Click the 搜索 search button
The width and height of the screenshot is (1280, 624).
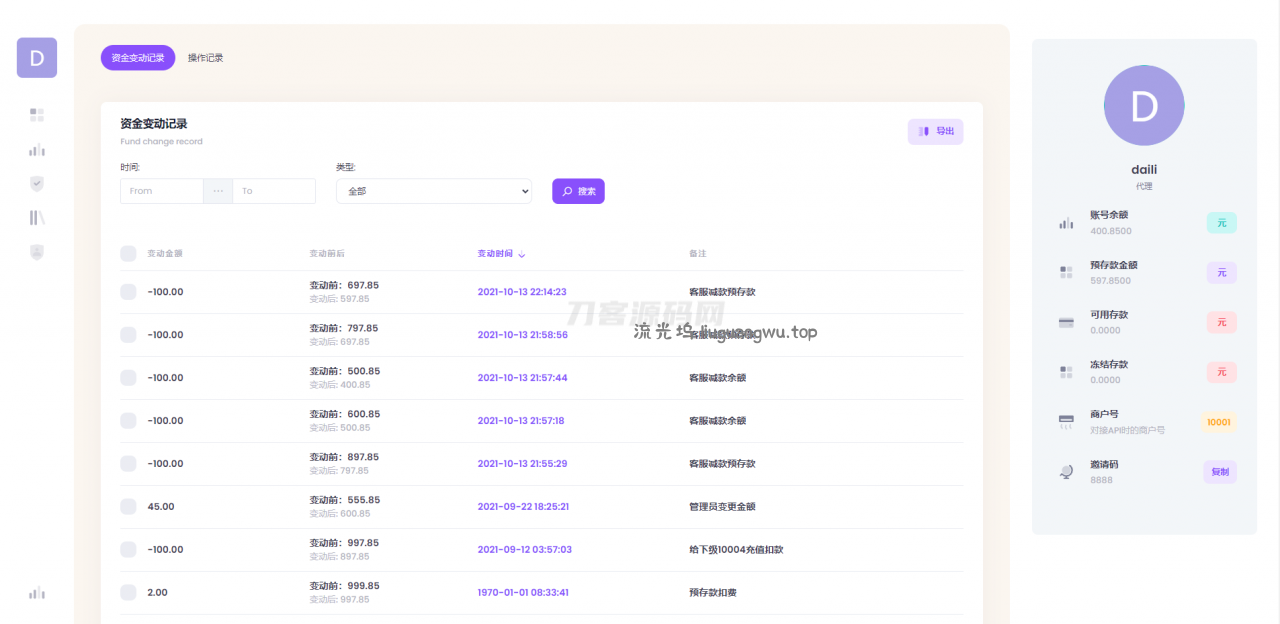coord(578,191)
